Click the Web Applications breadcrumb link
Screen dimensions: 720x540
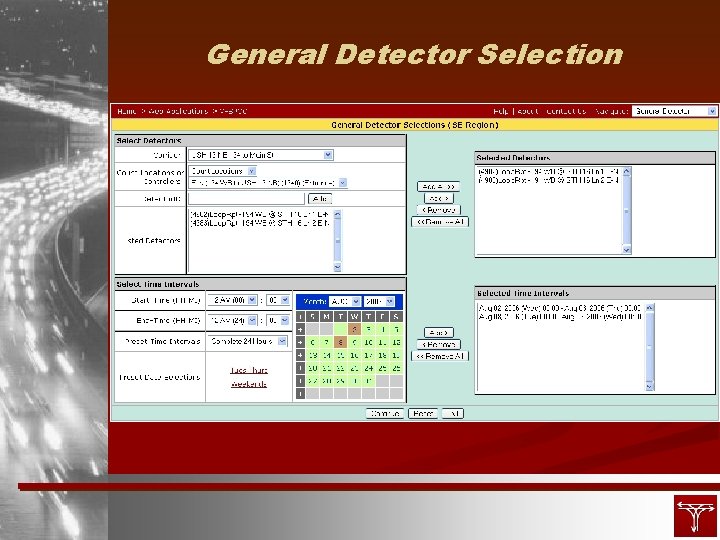point(178,111)
